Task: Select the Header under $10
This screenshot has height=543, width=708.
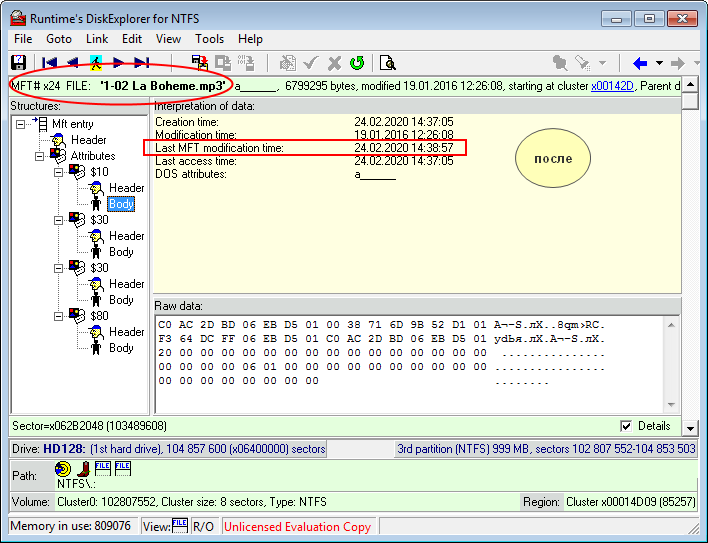Action: 126,188
